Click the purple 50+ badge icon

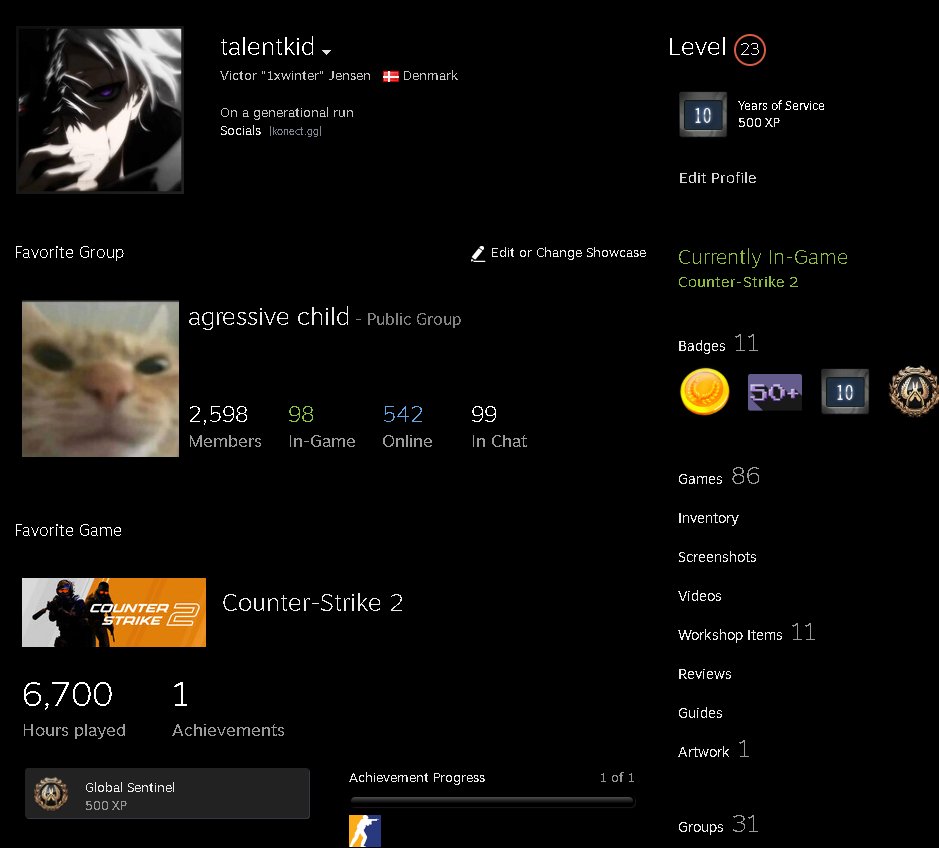[x=774, y=392]
